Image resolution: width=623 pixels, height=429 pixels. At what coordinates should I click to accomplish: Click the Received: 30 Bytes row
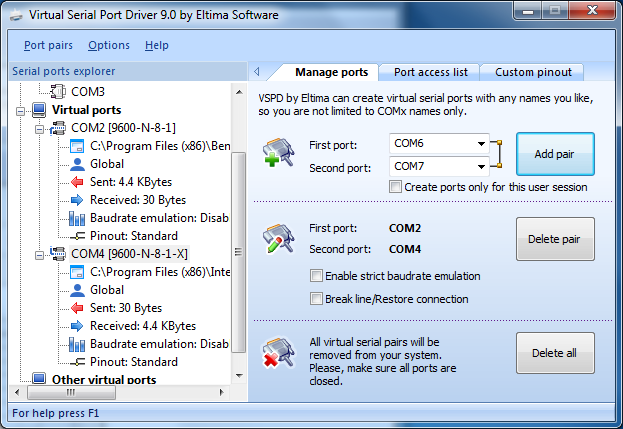point(138,200)
